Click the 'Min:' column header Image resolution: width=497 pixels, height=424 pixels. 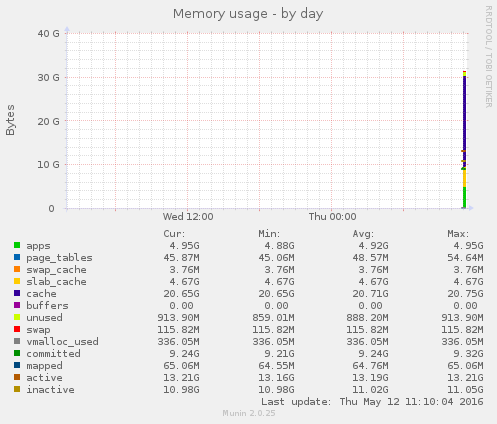269,234
